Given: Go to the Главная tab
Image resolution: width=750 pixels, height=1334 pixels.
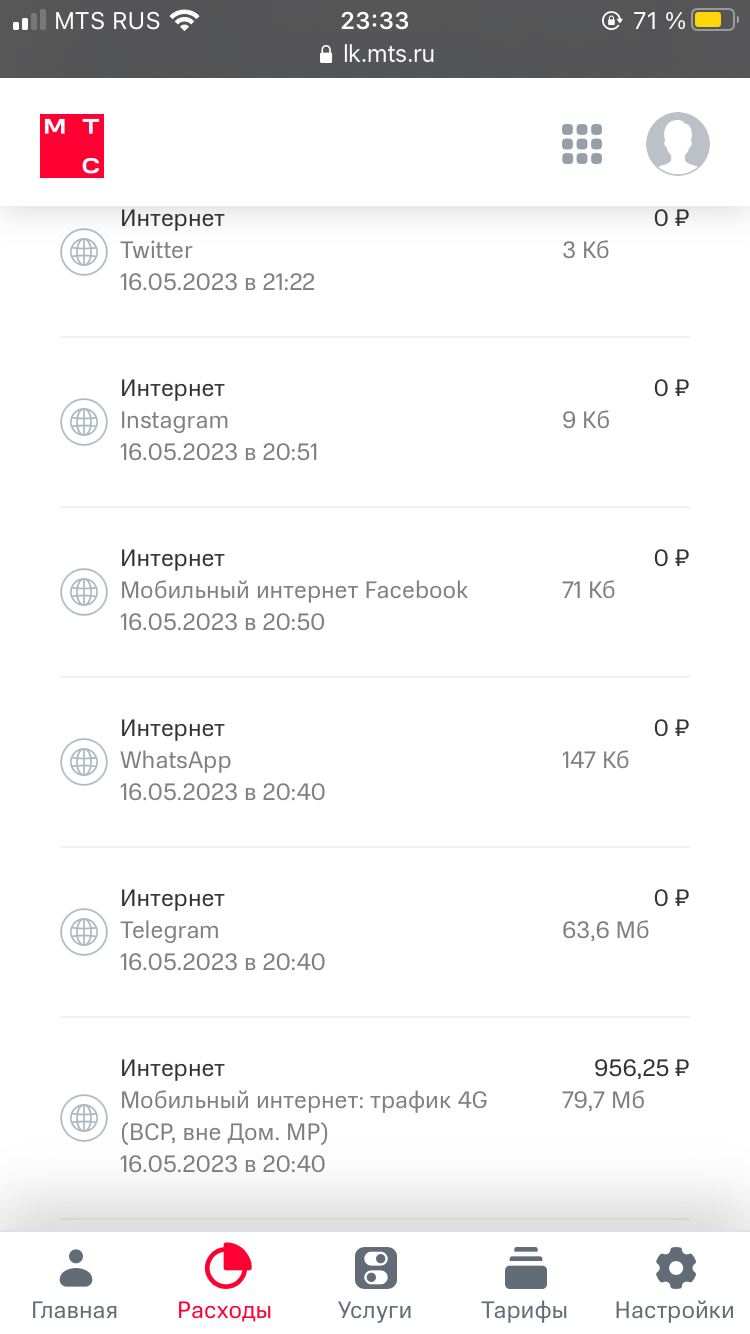Looking at the screenshot, I should [x=75, y=1283].
